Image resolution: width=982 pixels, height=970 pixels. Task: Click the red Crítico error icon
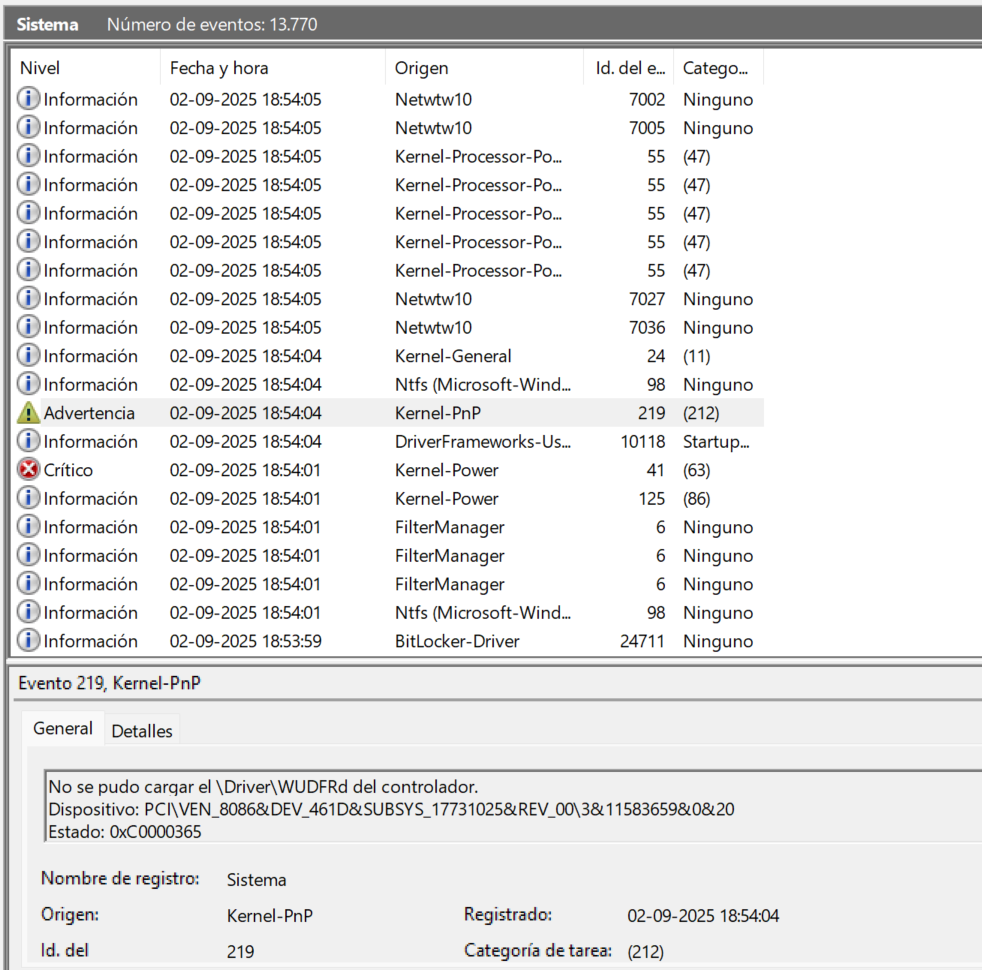(28, 469)
